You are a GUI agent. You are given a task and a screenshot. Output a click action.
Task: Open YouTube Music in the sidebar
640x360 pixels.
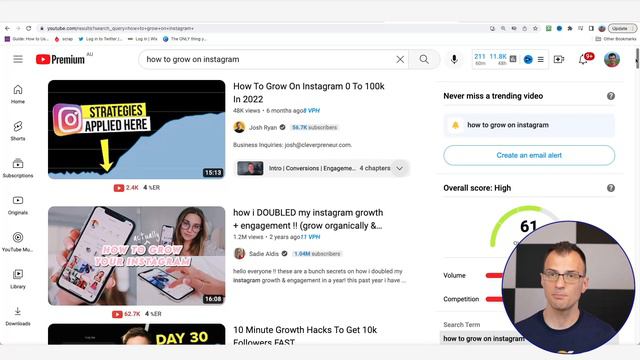[x=18, y=242]
